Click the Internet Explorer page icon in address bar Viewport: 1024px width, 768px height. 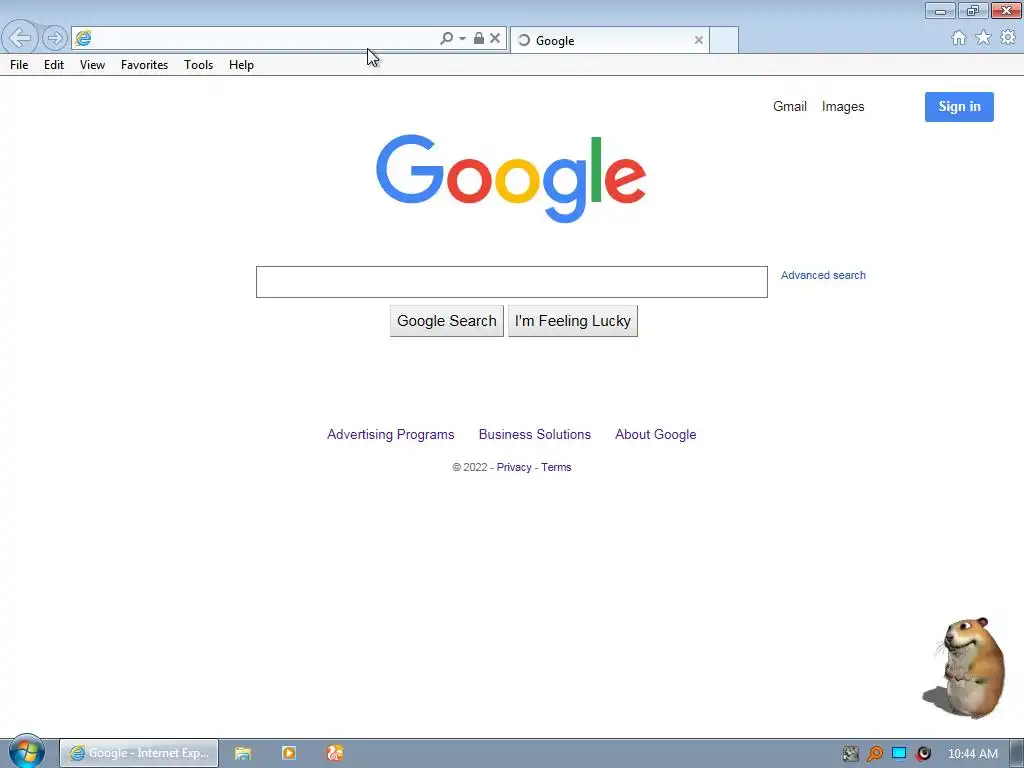pos(83,39)
